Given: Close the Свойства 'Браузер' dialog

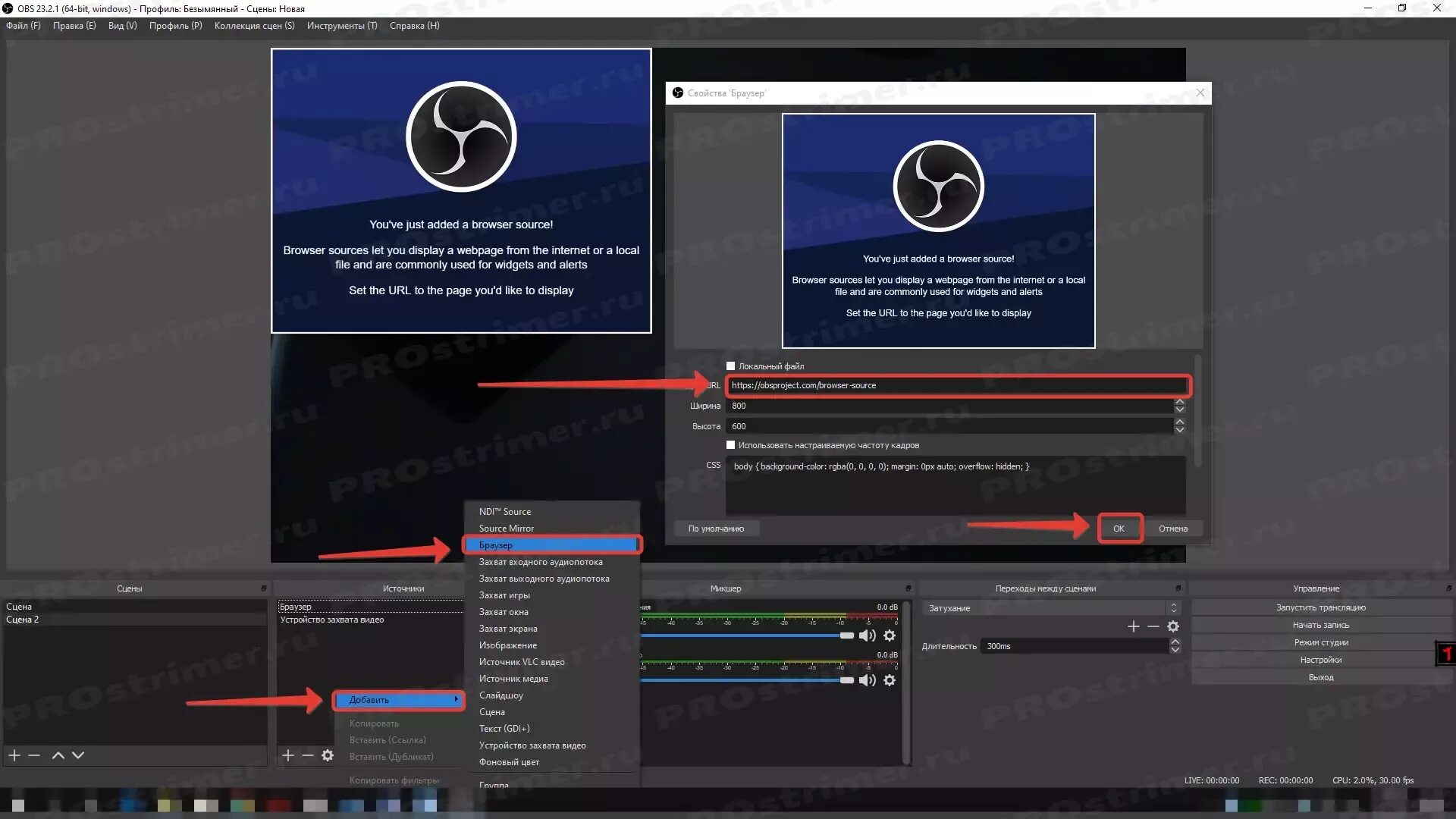Looking at the screenshot, I should coord(1200,93).
